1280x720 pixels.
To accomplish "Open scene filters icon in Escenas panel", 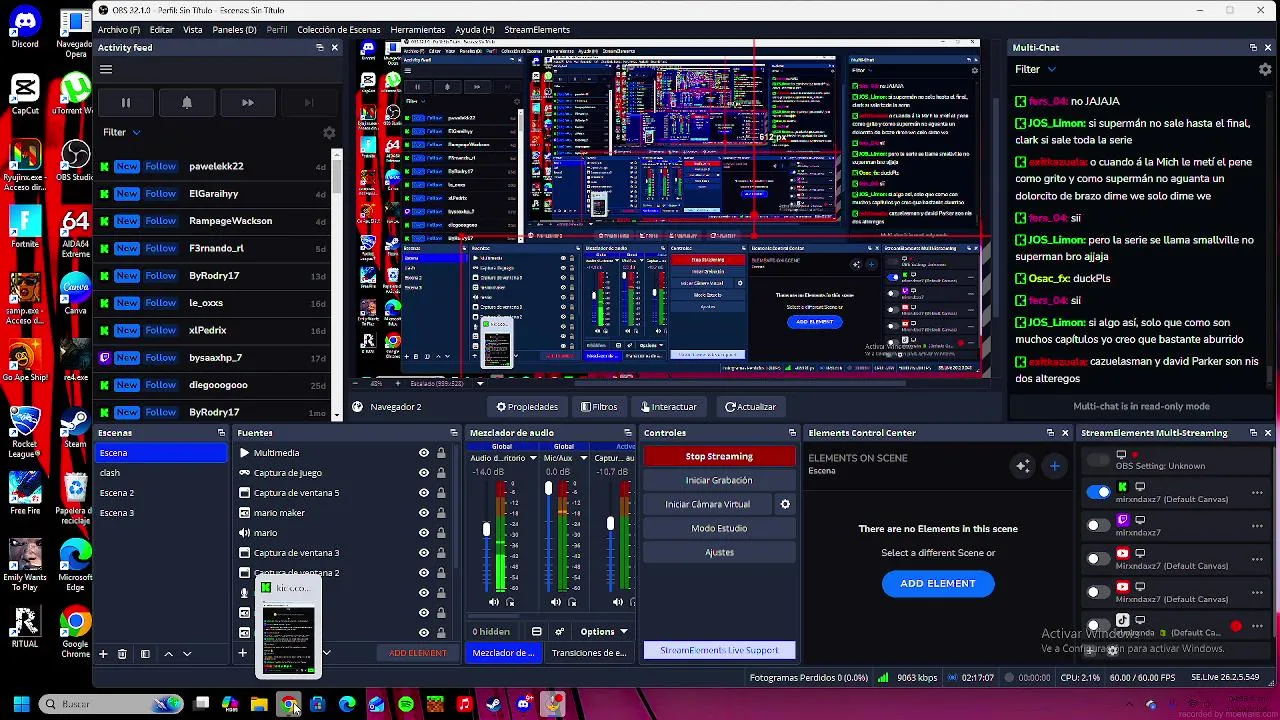I will coord(145,653).
